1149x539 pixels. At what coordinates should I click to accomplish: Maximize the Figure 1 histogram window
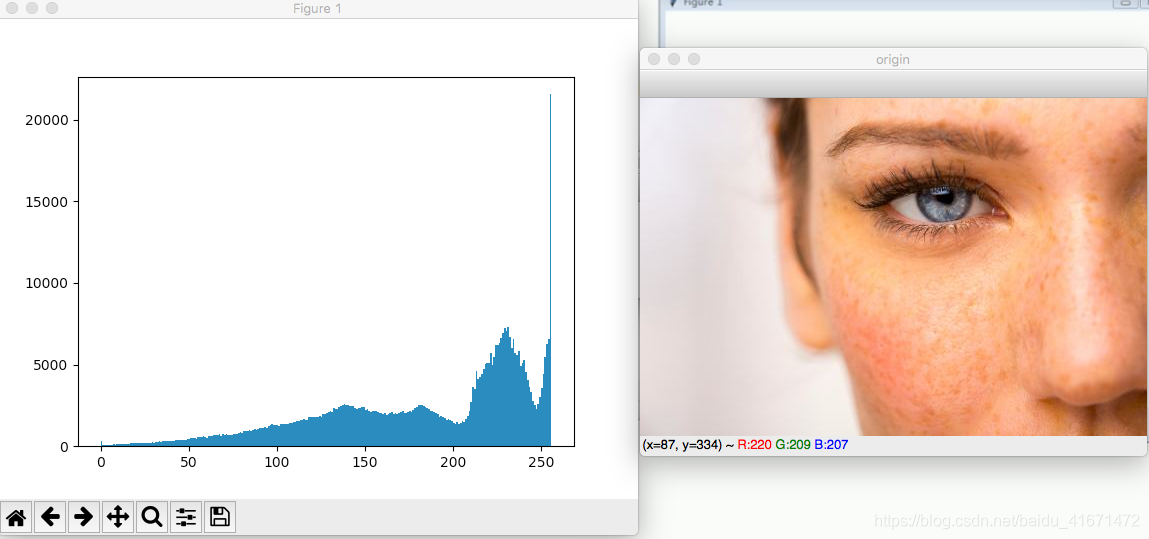point(51,9)
